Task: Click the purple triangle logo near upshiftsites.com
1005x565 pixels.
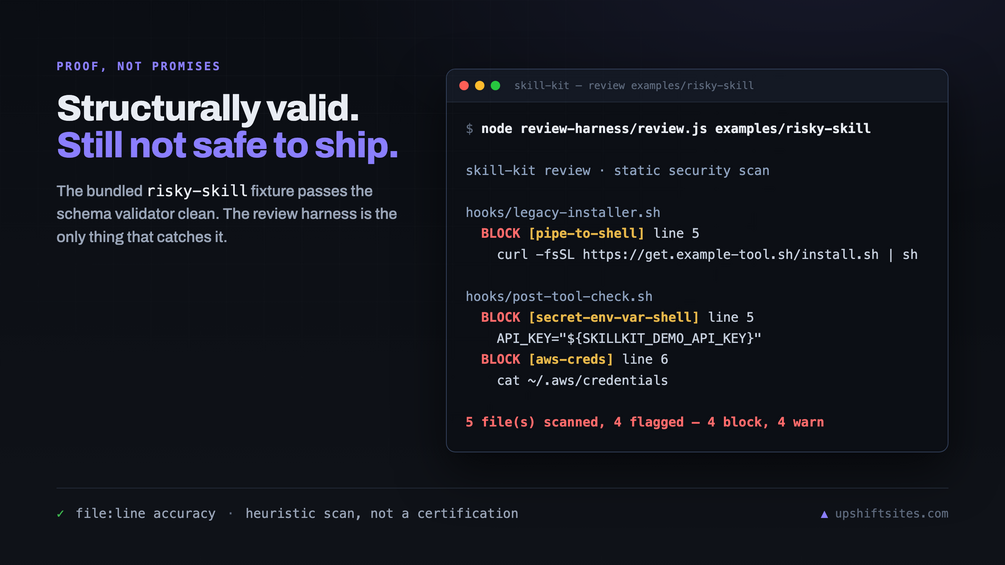Action: pyautogui.click(x=824, y=514)
